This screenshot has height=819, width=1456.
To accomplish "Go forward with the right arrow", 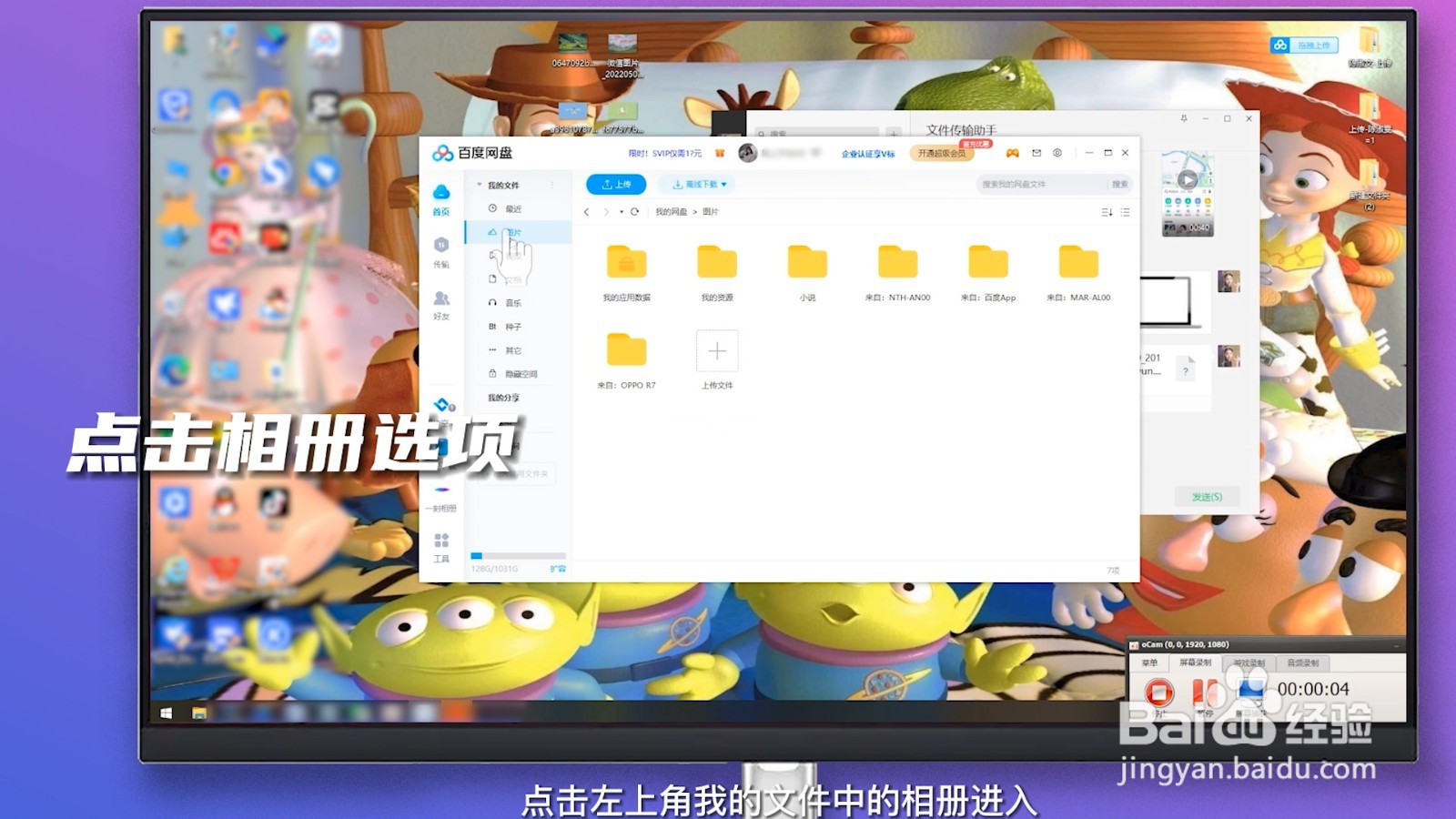I will coord(606,211).
